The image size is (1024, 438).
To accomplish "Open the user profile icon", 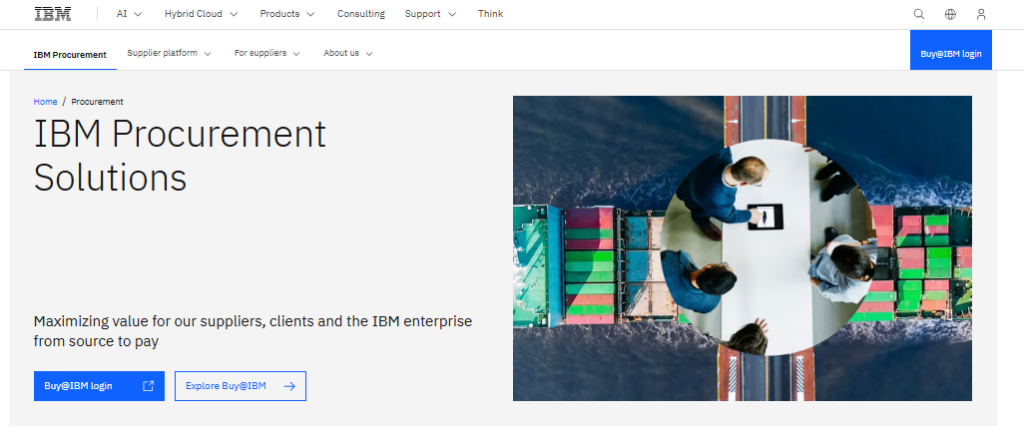I will pos(981,14).
